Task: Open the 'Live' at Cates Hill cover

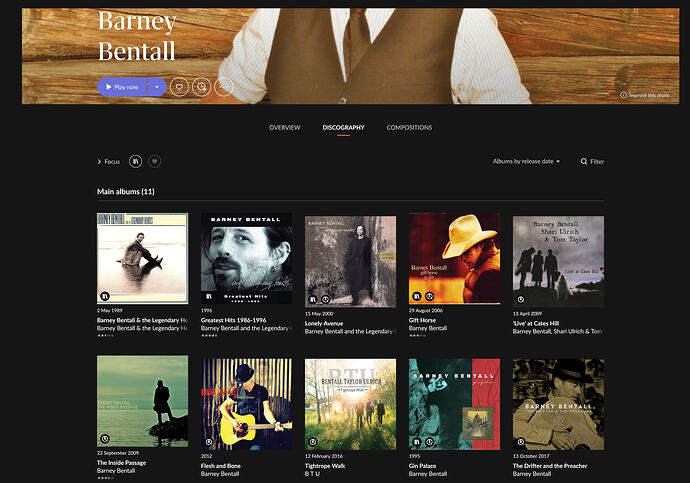Action: [558, 261]
